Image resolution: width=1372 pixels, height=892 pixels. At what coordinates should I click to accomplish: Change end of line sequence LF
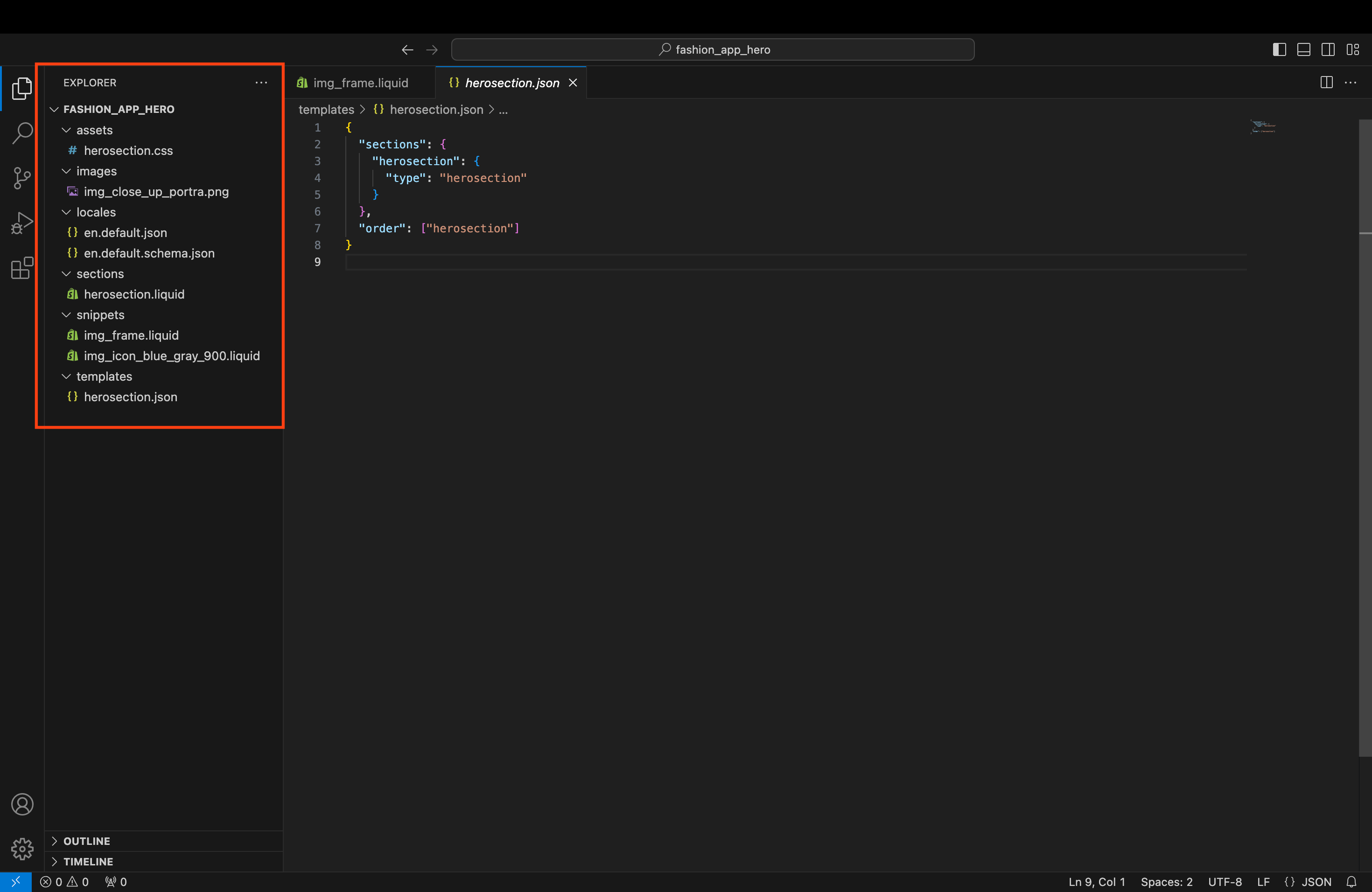pos(1264,882)
